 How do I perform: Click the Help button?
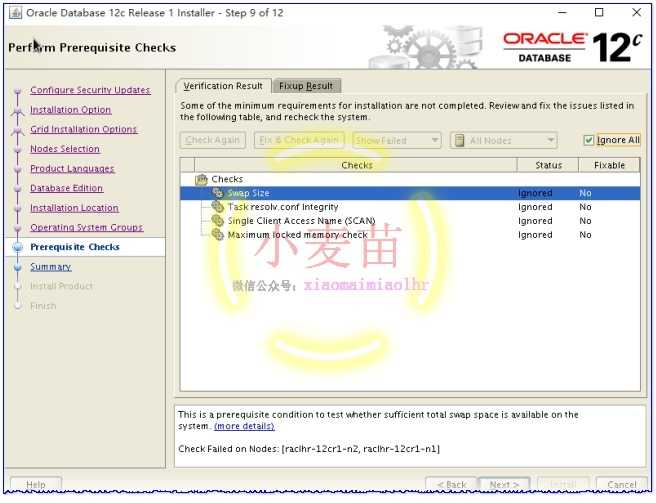click(x=36, y=484)
